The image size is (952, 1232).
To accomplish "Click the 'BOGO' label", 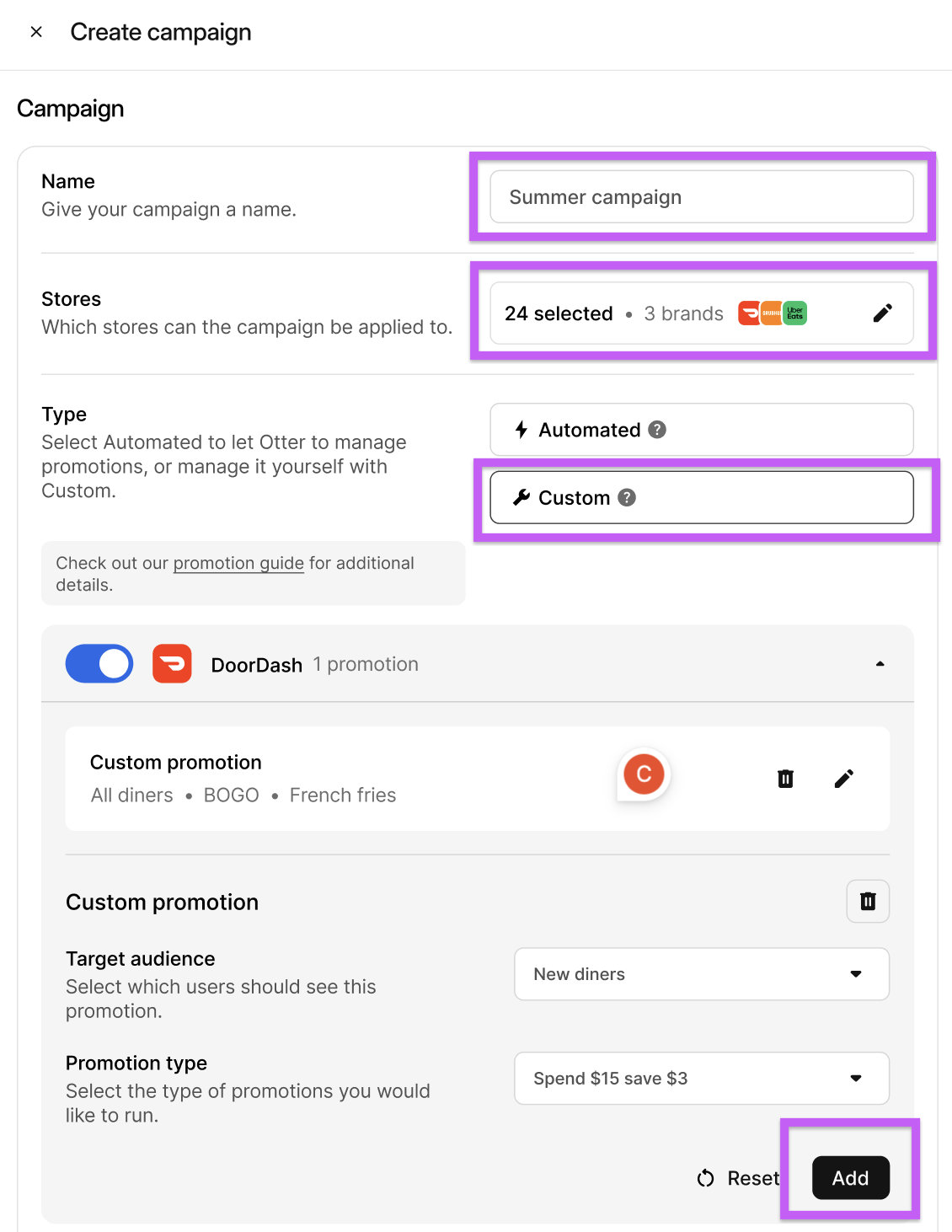I will (x=232, y=795).
